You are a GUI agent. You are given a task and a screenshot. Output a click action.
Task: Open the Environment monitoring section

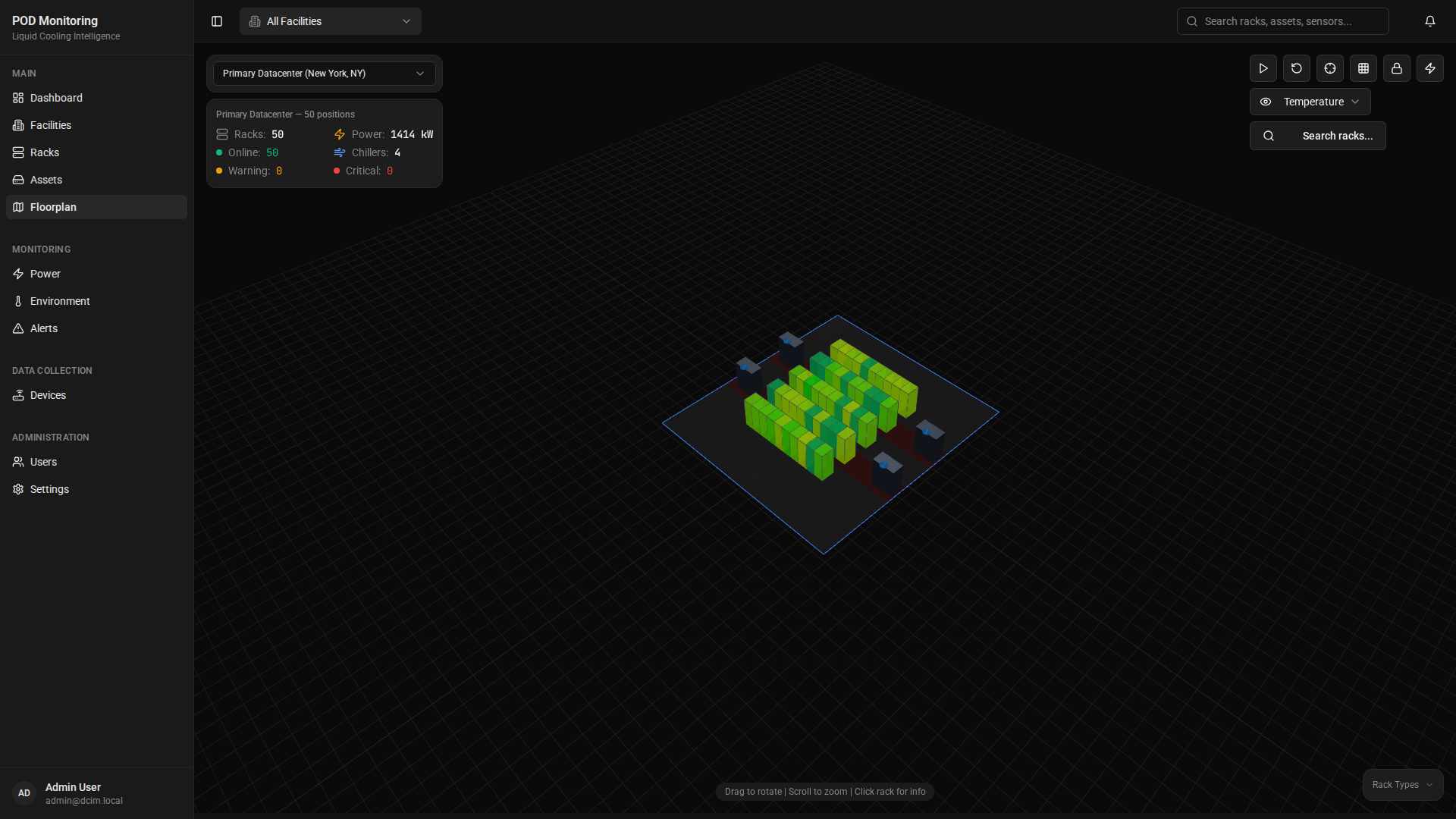coord(59,301)
